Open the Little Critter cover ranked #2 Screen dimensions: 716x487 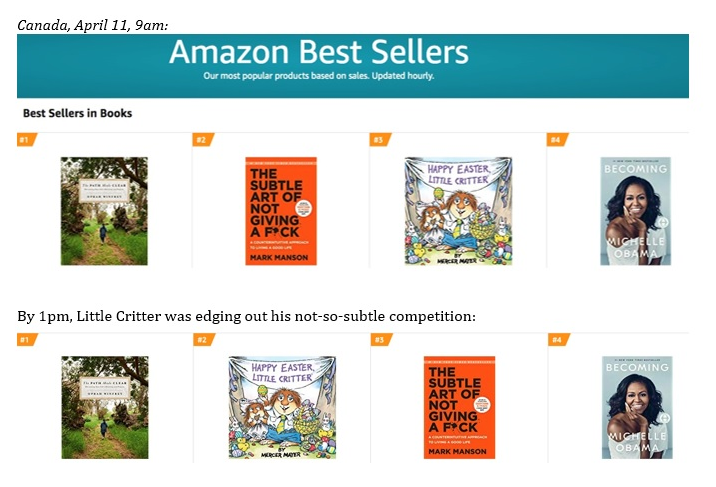281,408
